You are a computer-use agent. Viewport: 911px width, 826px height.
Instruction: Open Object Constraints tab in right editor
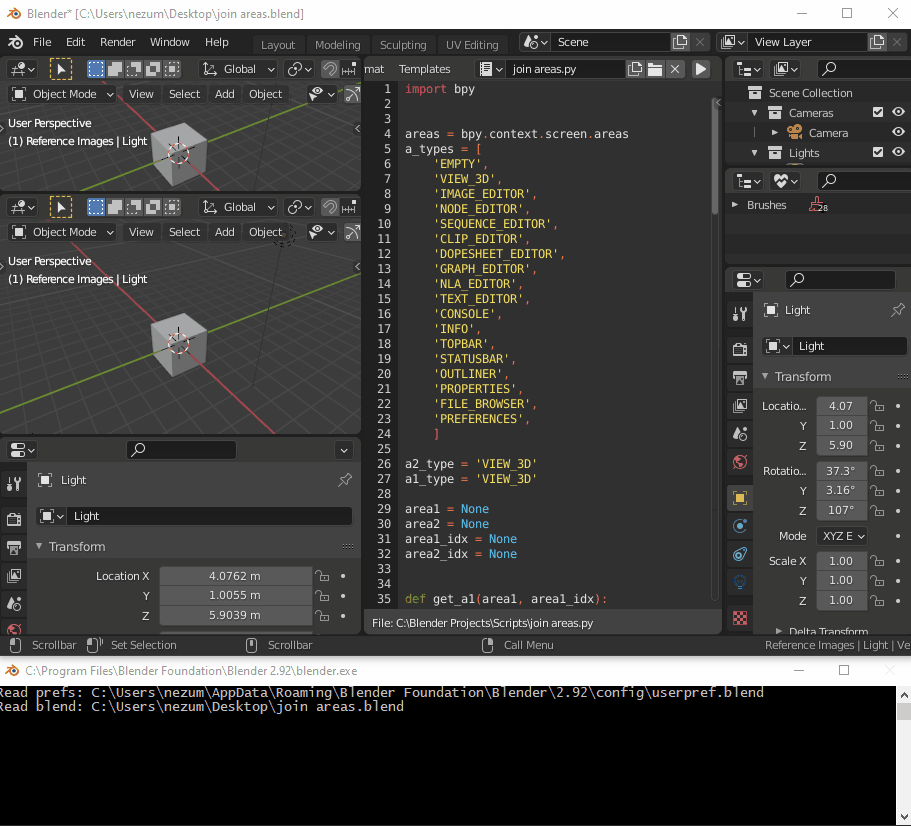(x=740, y=554)
